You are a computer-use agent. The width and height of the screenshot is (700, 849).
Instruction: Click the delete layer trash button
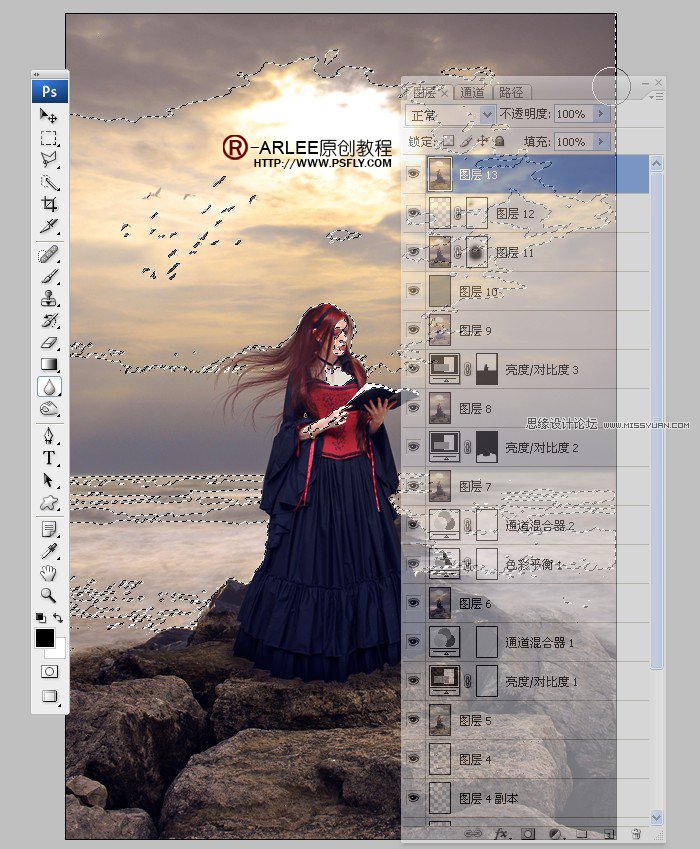pos(637,834)
